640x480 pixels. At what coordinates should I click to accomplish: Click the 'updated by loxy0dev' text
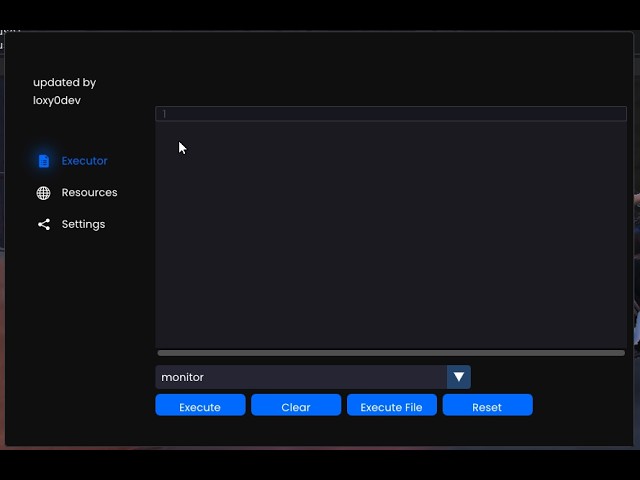pyautogui.click(x=64, y=91)
